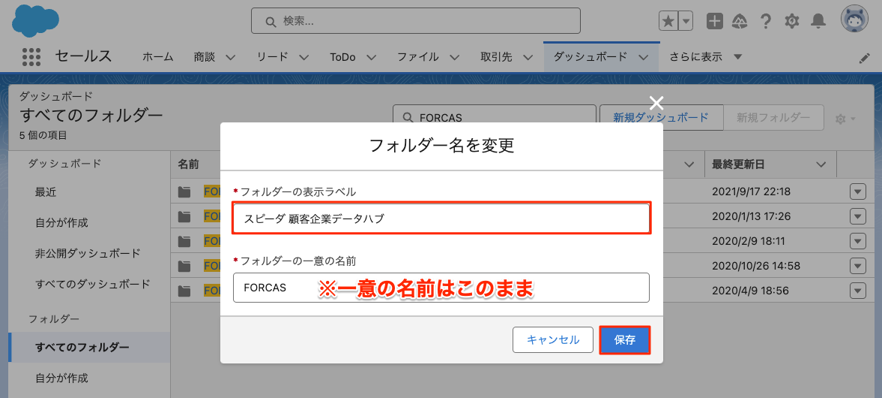Click the folder search field containing FORCAS
882x398 pixels.
(x=494, y=117)
